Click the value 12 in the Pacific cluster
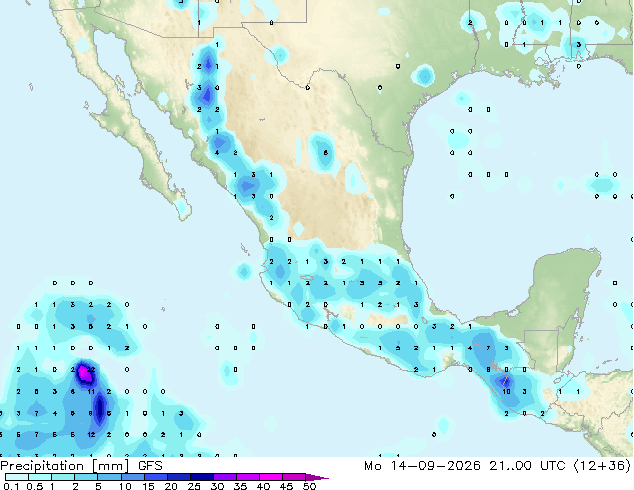This screenshot has width=634, height=490. click(91, 435)
